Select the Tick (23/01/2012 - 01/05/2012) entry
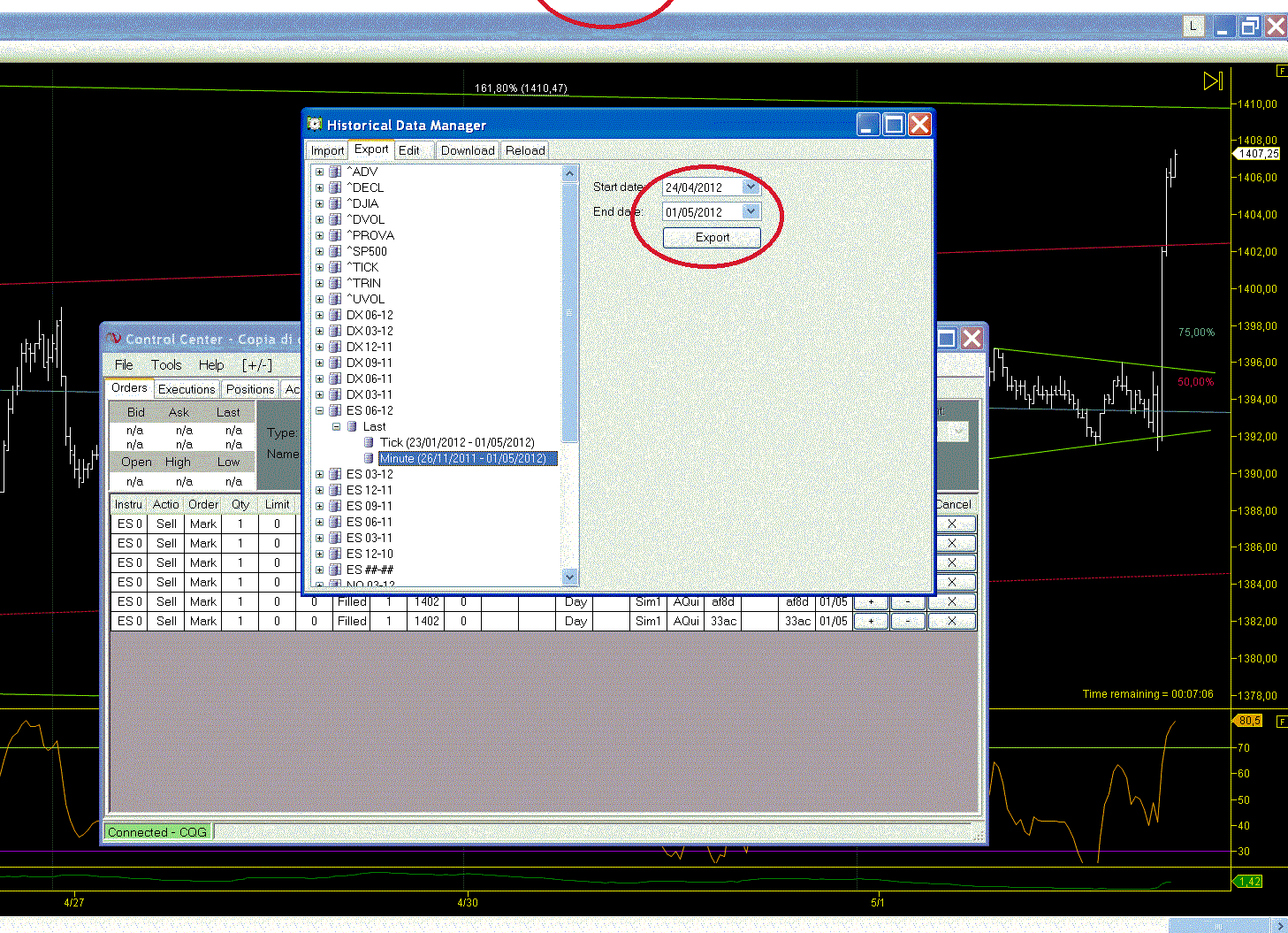Screen dimensions: 1288x933 coord(457,442)
